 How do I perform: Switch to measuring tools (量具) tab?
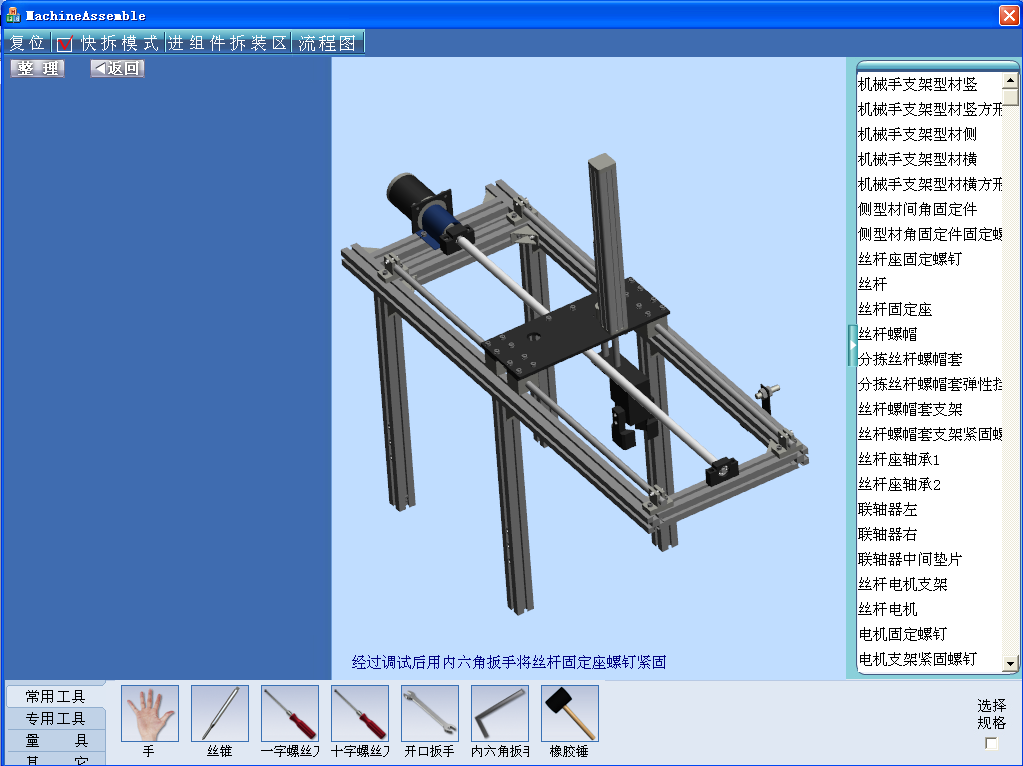pyautogui.click(x=55, y=740)
